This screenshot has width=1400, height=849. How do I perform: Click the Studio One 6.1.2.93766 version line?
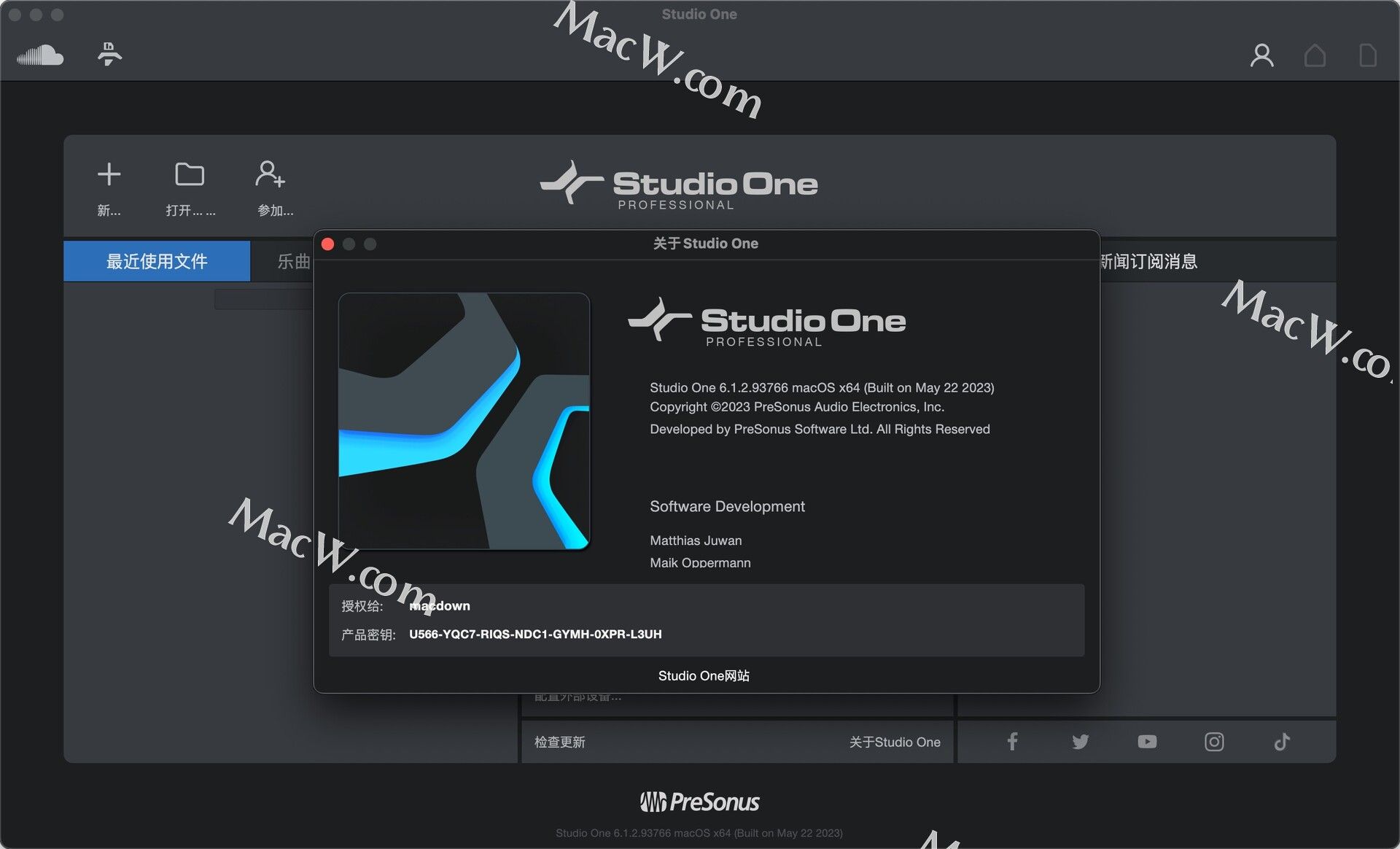coord(822,387)
